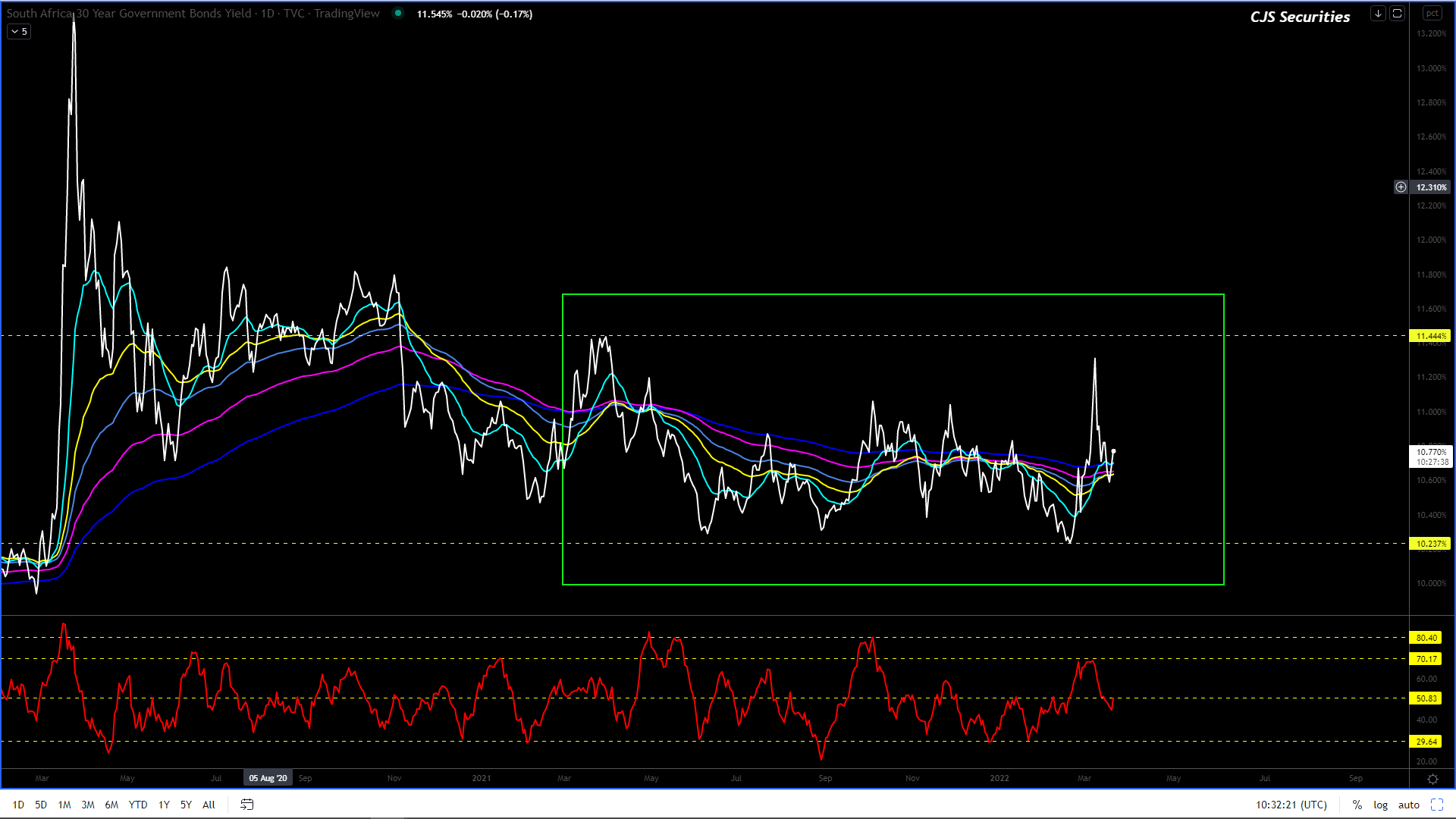The height and width of the screenshot is (819, 1456).
Task: Click the fullscreen maximize chart icon
Action: click(x=1436, y=805)
